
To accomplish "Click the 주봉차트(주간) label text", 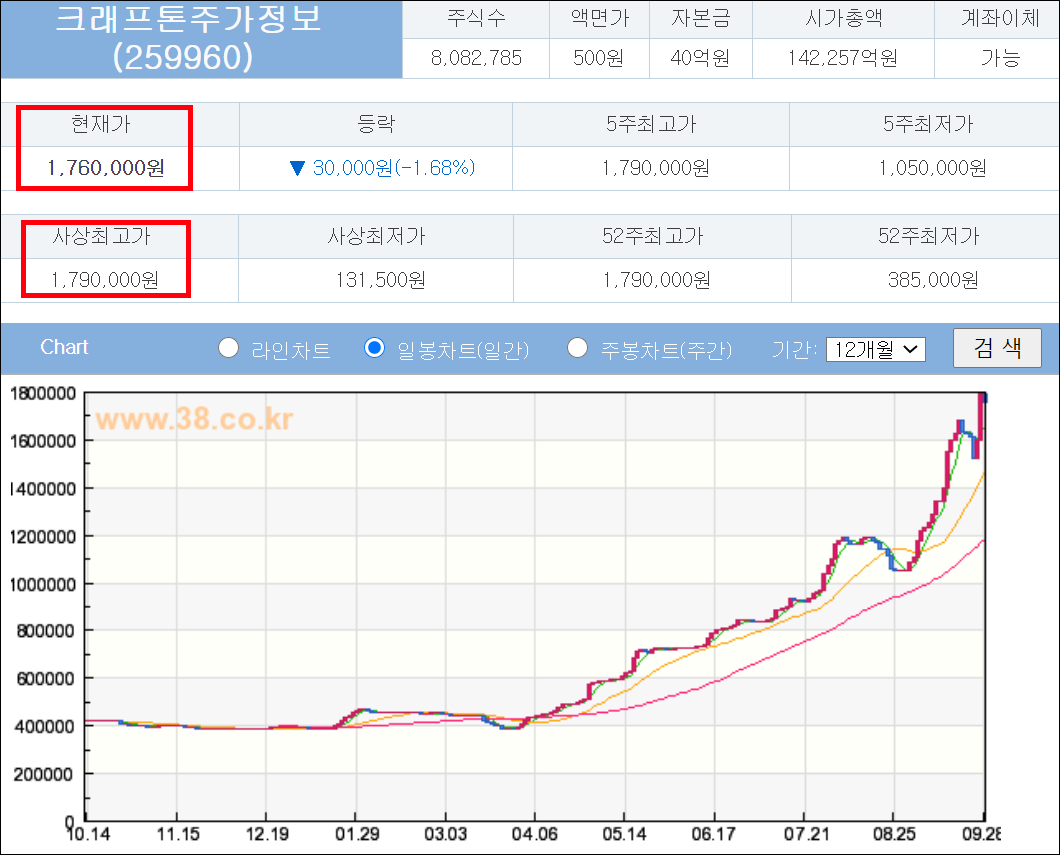I will (667, 350).
